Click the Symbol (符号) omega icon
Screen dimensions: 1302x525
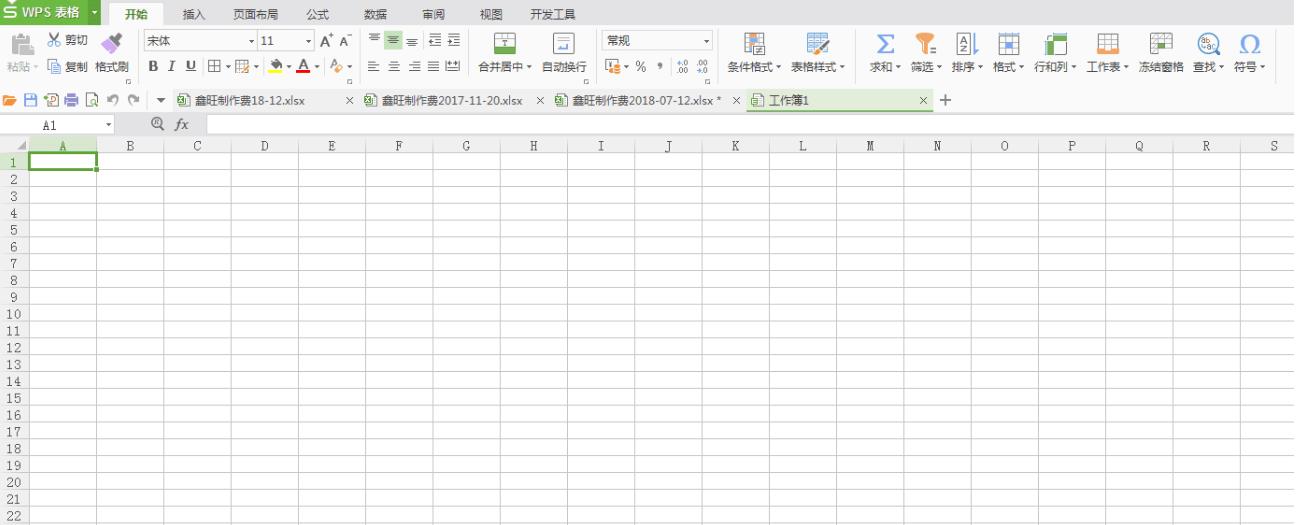[1249, 43]
